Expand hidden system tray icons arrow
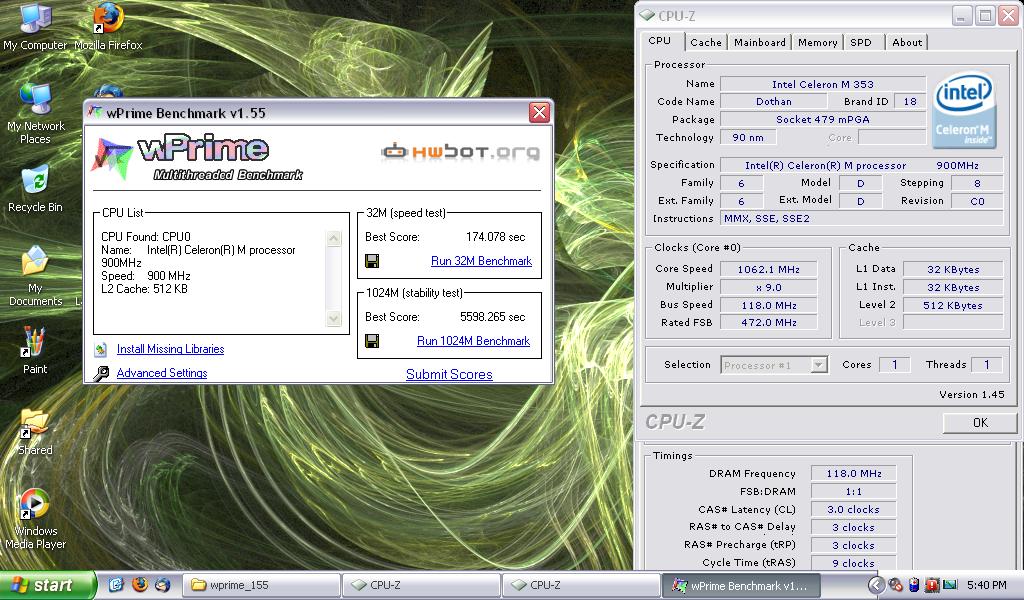 coord(876,585)
